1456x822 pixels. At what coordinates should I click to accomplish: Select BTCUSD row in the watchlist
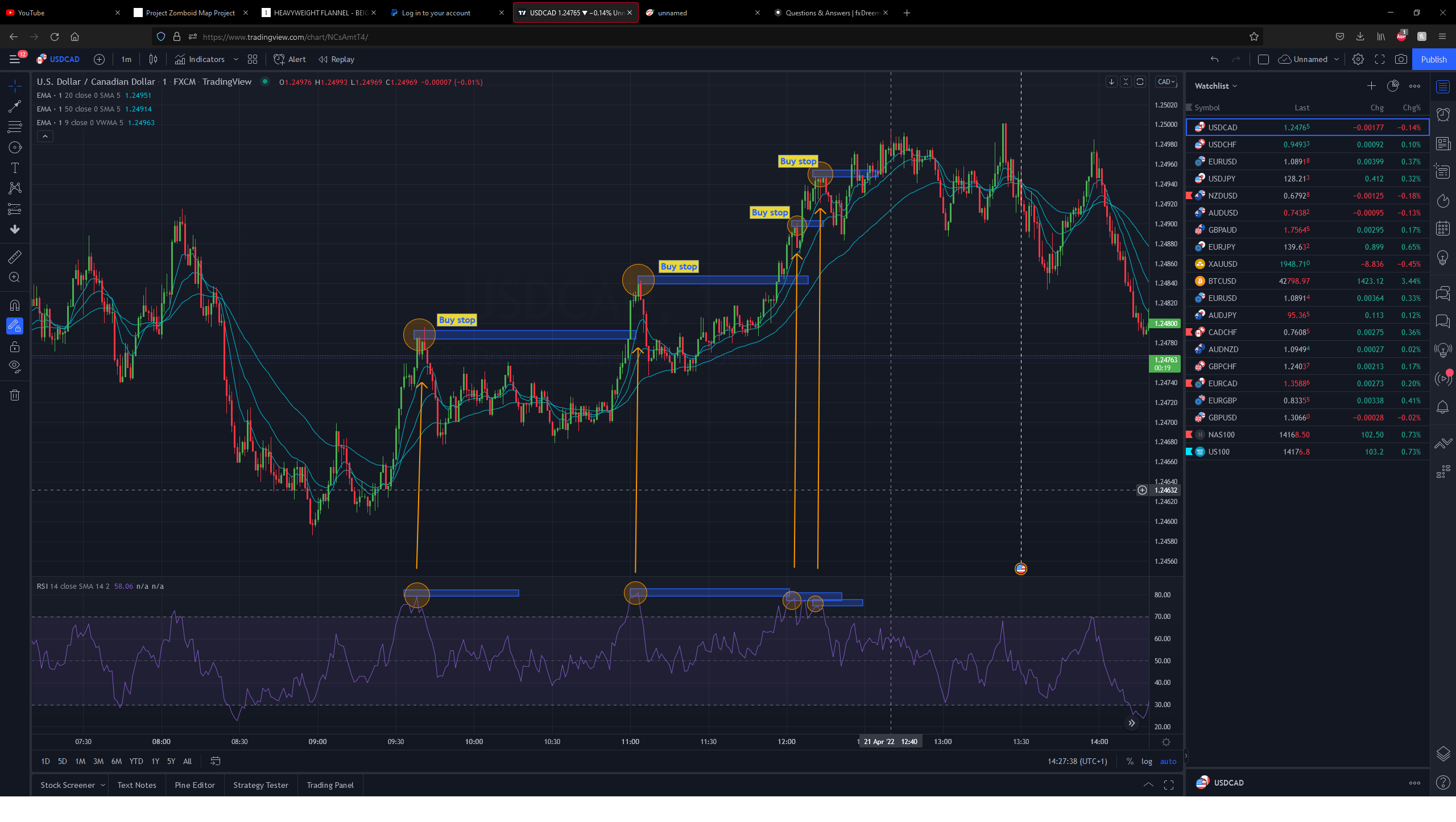[x=1307, y=281]
